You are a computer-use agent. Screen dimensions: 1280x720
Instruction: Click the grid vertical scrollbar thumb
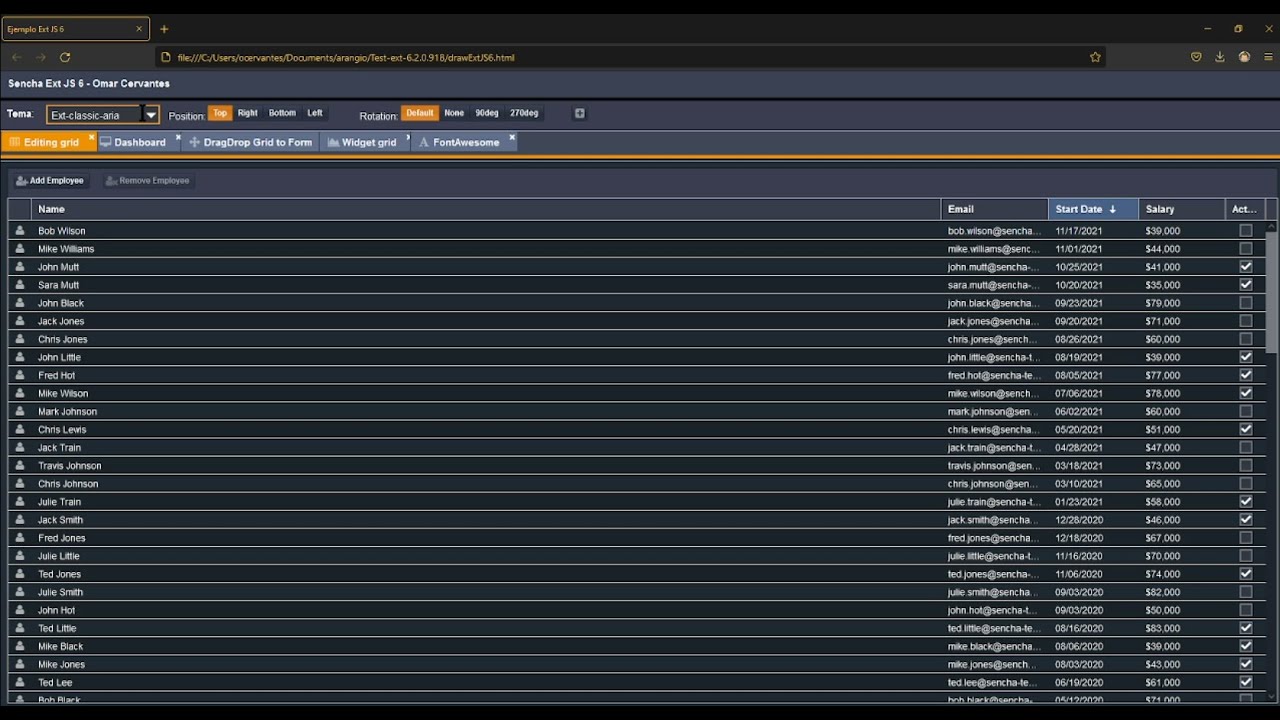(1271, 292)
